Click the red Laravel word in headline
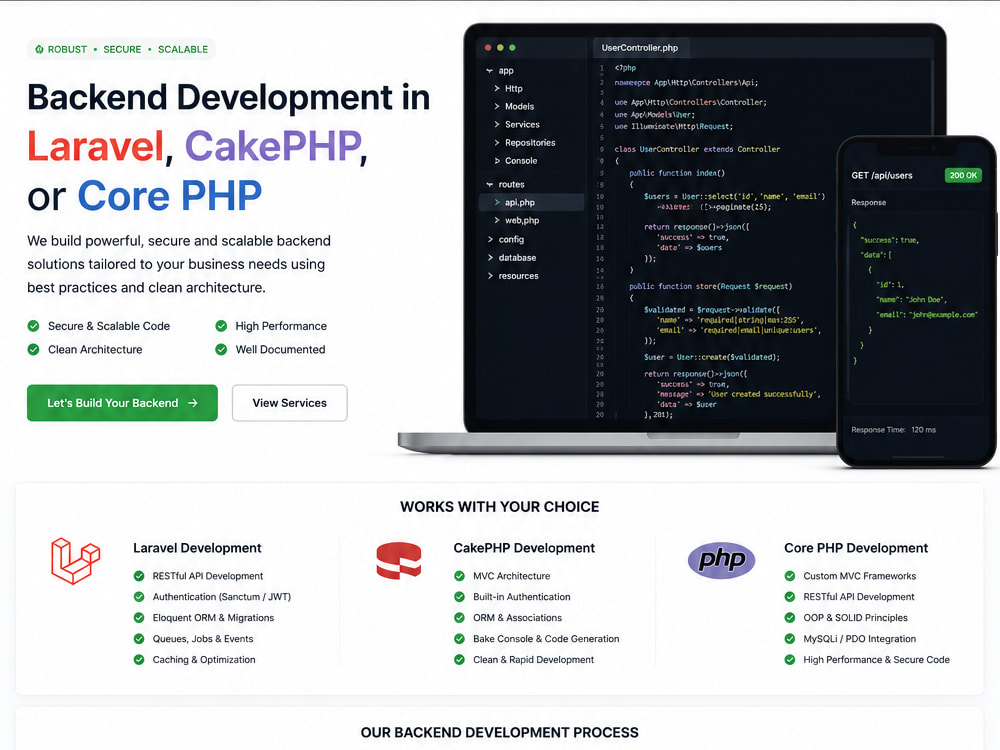The width and height of the screenshot is (1000, 750). (x=96, y=146)
